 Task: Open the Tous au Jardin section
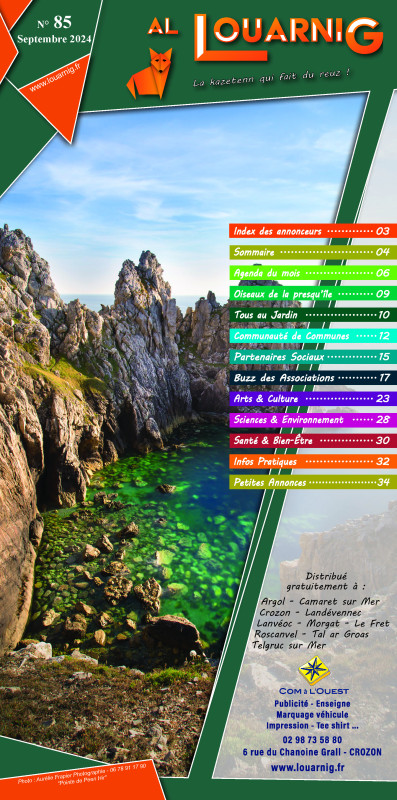[x=313, y=315]
